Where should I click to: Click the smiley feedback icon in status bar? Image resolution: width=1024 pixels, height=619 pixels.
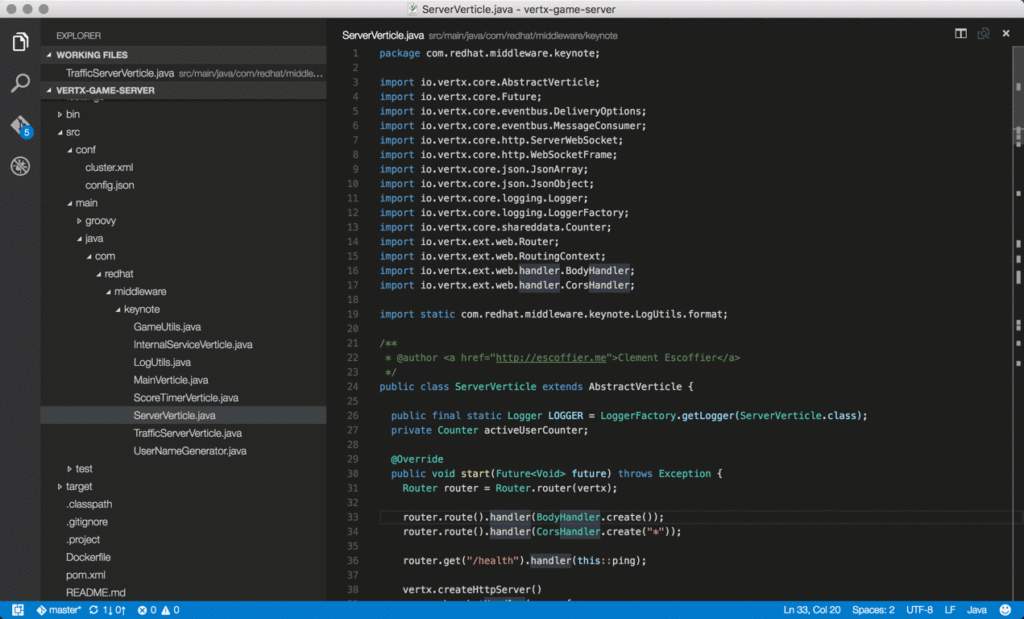[1003, 610]
